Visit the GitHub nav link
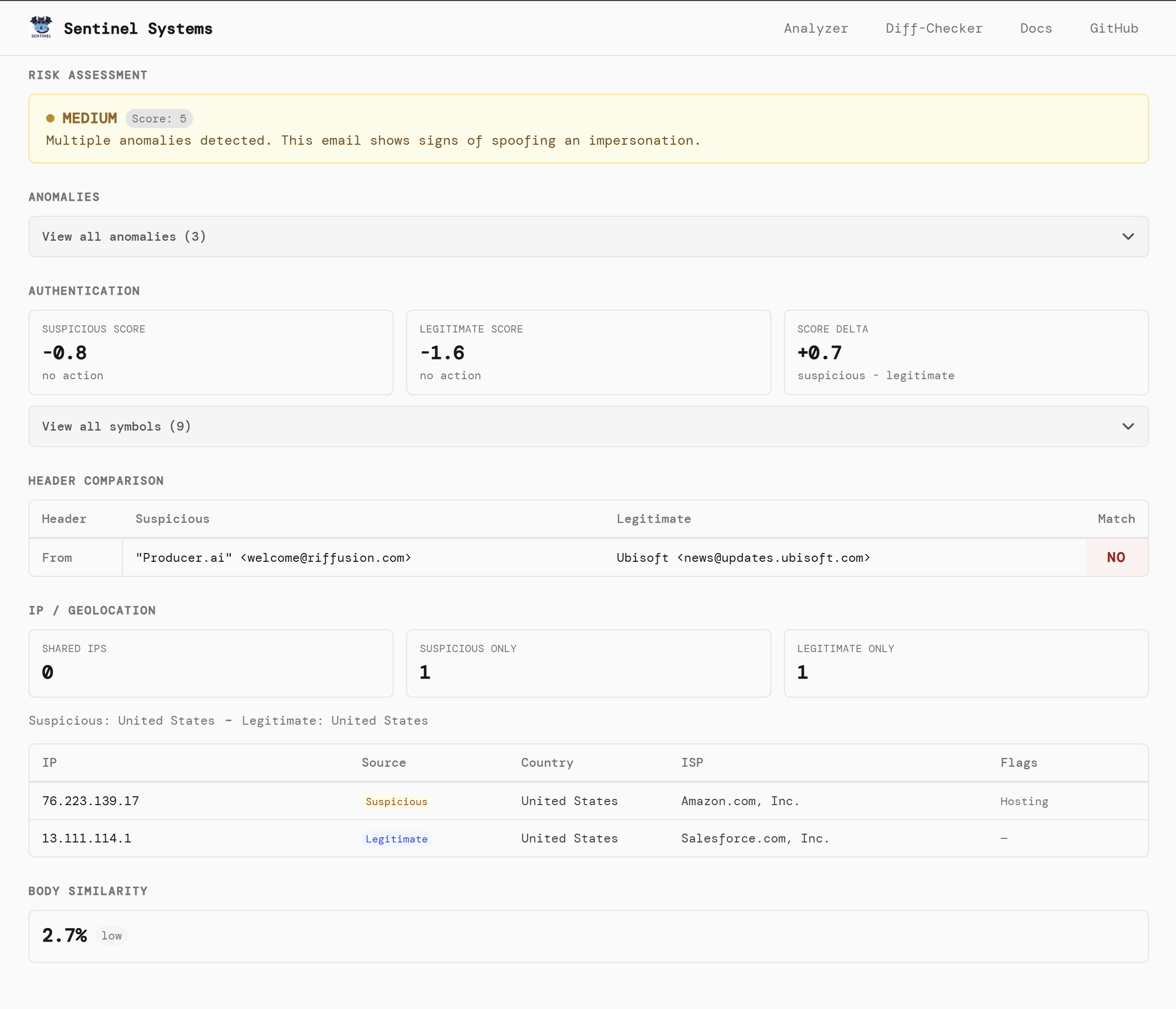The width and height of the screenshot is (1176, 1009). tap(1114, 29)
